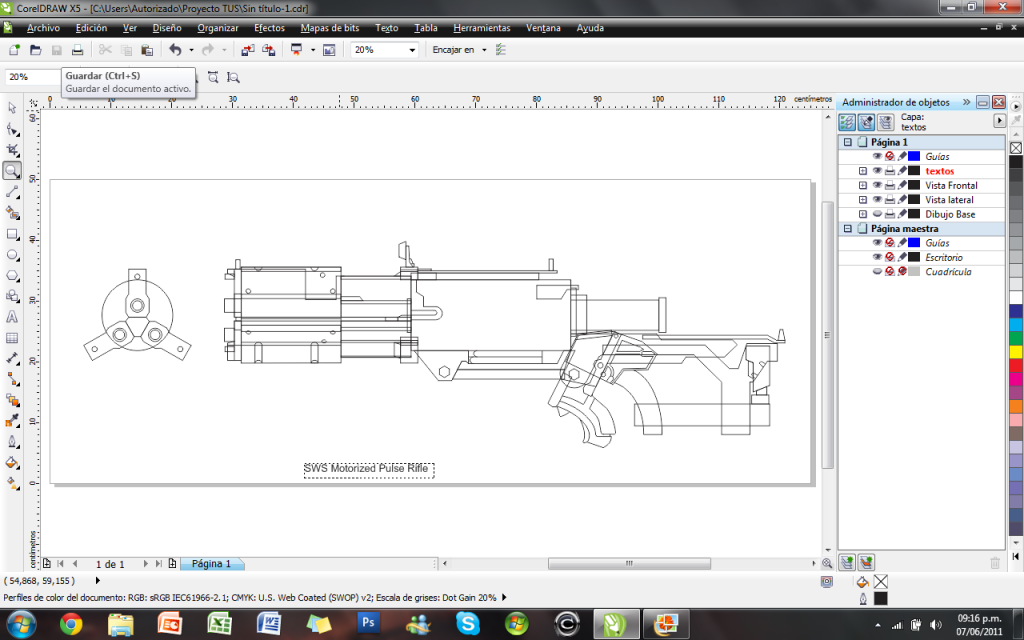Click the Undo arrow icon

[x=175, y=50]
